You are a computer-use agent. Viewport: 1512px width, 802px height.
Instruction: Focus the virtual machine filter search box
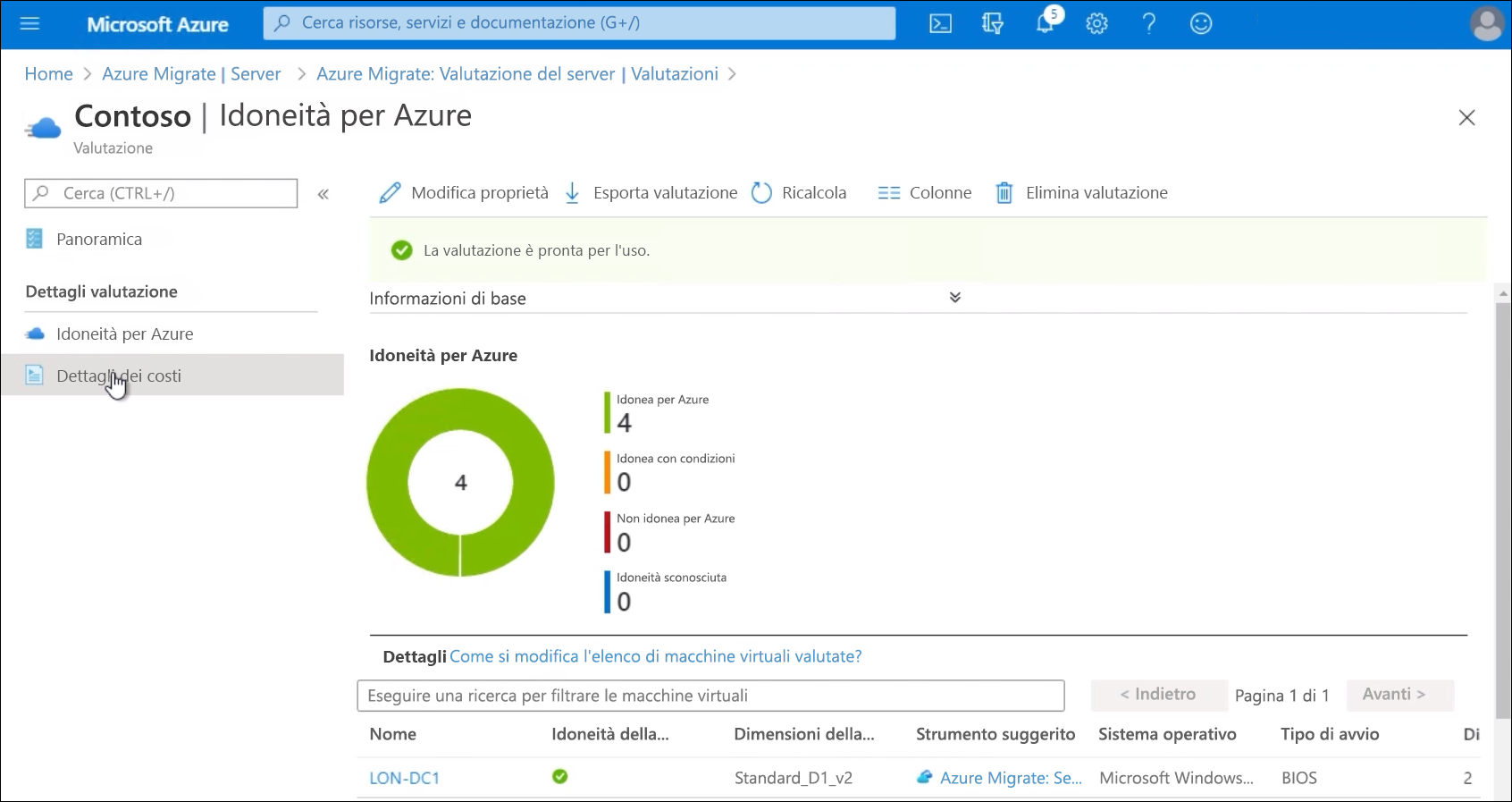pos(710,696)
